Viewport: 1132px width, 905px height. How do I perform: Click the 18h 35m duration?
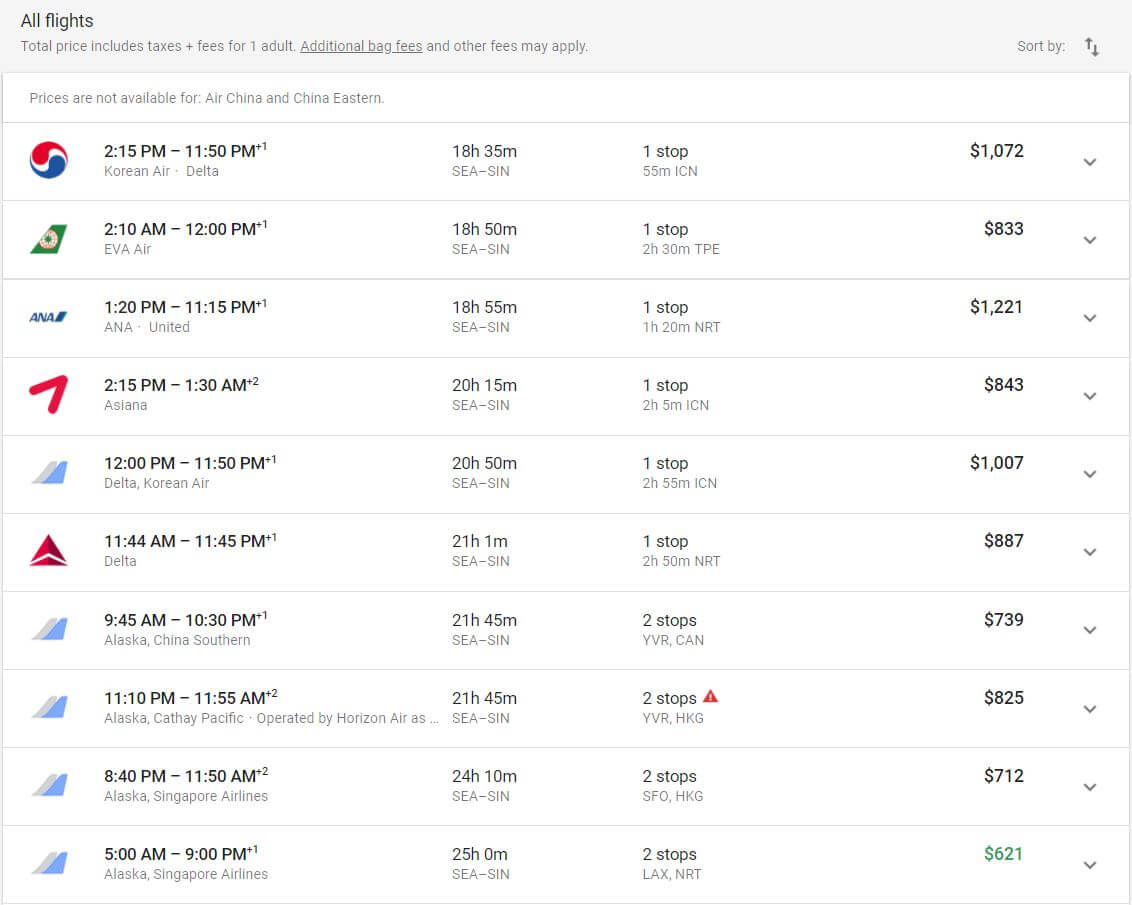[484, 151]
